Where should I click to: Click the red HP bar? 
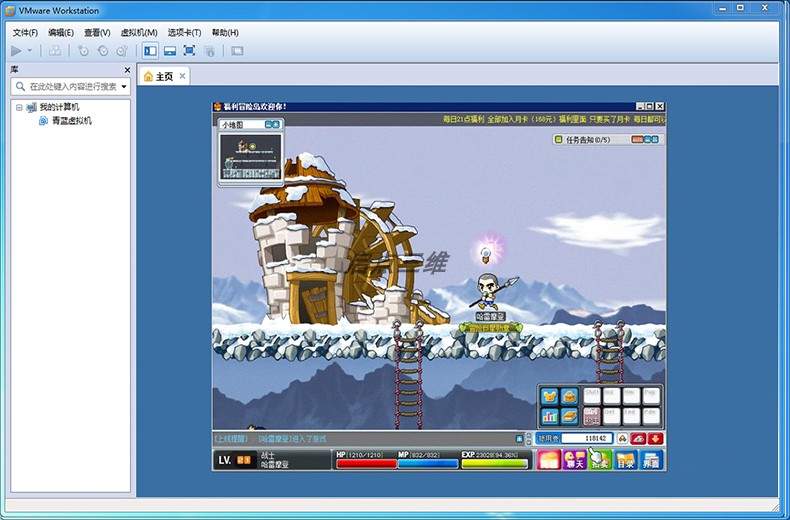tap(366, 464)
